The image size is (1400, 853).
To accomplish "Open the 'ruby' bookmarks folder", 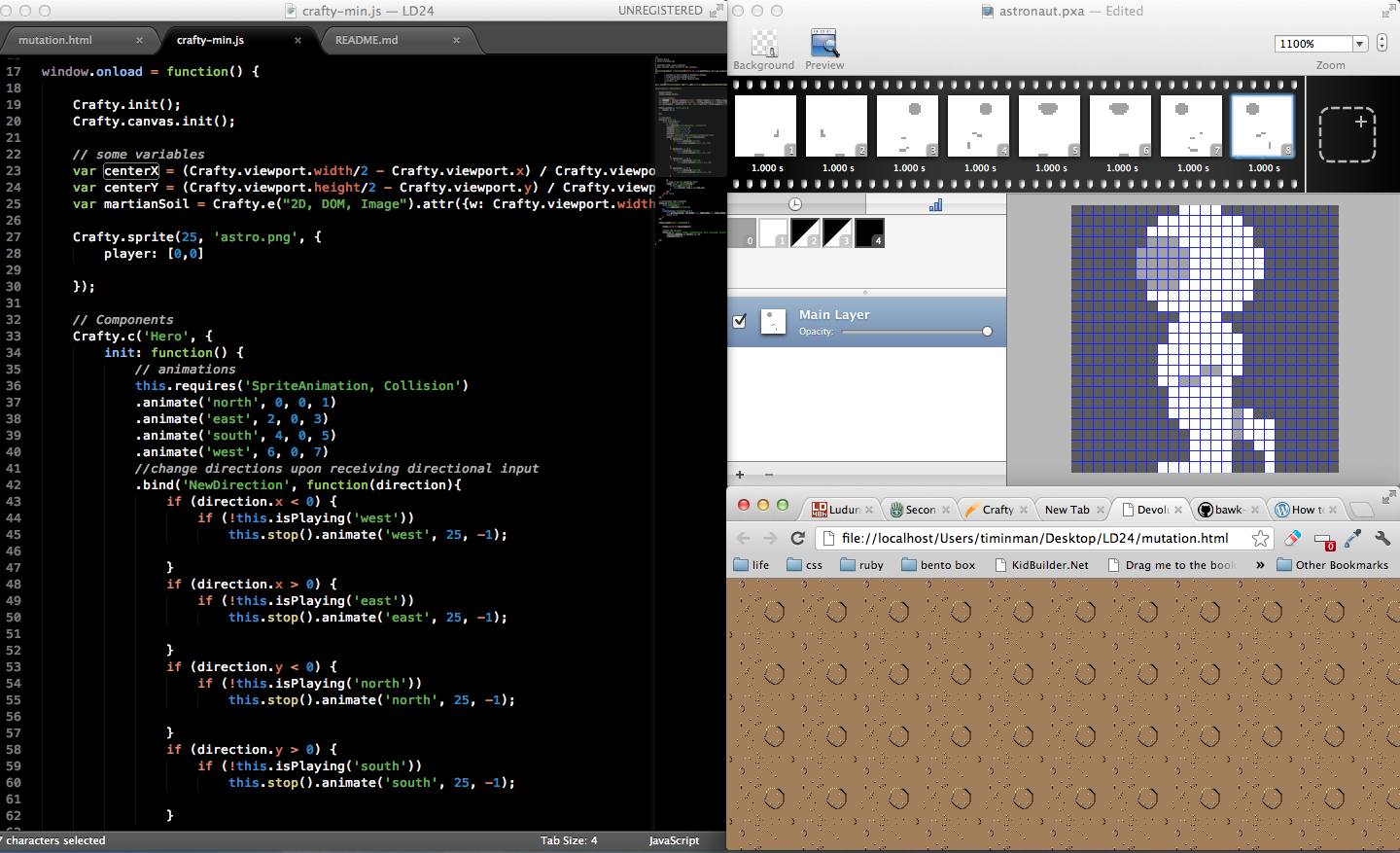I will pyautogui.click(x=862, y=565).
